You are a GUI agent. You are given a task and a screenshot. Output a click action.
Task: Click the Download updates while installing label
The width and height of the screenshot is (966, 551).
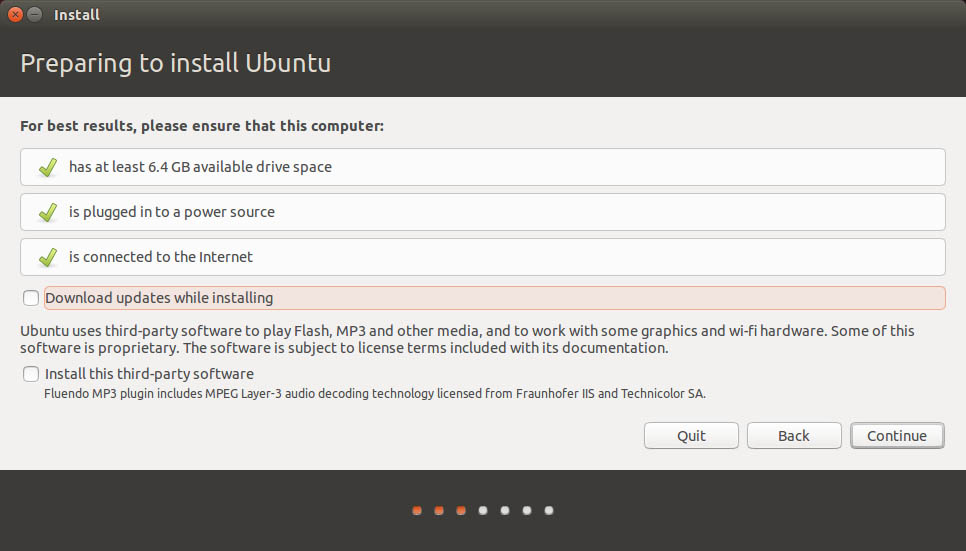(x=159, y=298)
